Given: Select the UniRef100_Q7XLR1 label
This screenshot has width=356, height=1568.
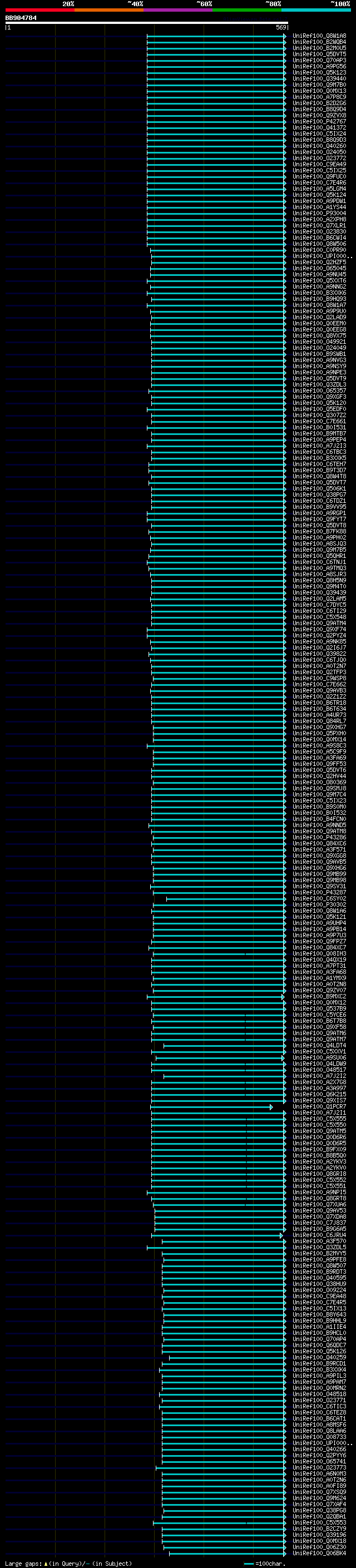Looking at the screenshot, I should [x=319, y=225].
